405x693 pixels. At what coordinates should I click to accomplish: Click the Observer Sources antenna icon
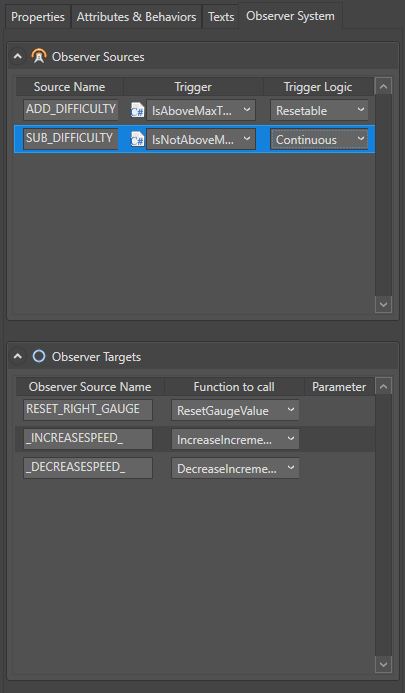click(x=39, y=56)
